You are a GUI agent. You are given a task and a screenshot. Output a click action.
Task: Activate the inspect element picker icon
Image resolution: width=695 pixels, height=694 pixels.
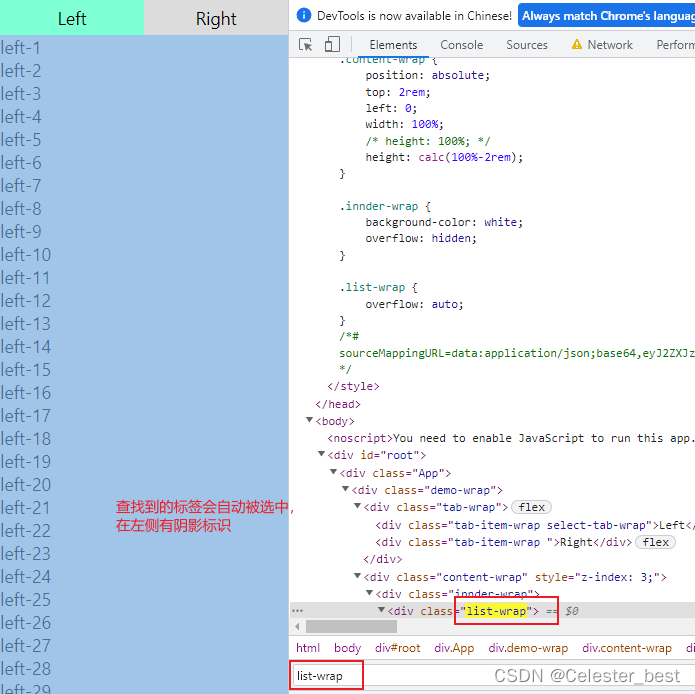coord(305,45)
